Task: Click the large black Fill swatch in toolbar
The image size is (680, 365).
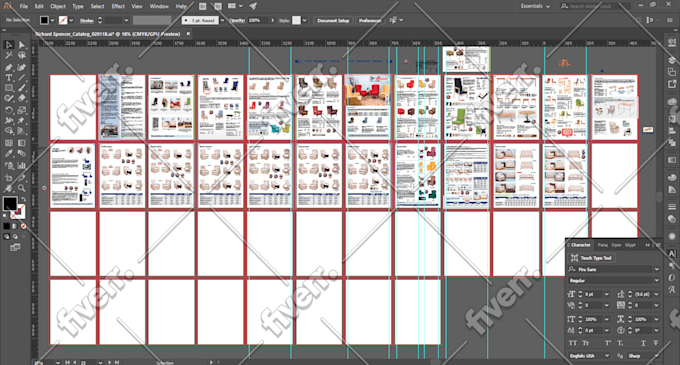Action: (x=10, y=204)
